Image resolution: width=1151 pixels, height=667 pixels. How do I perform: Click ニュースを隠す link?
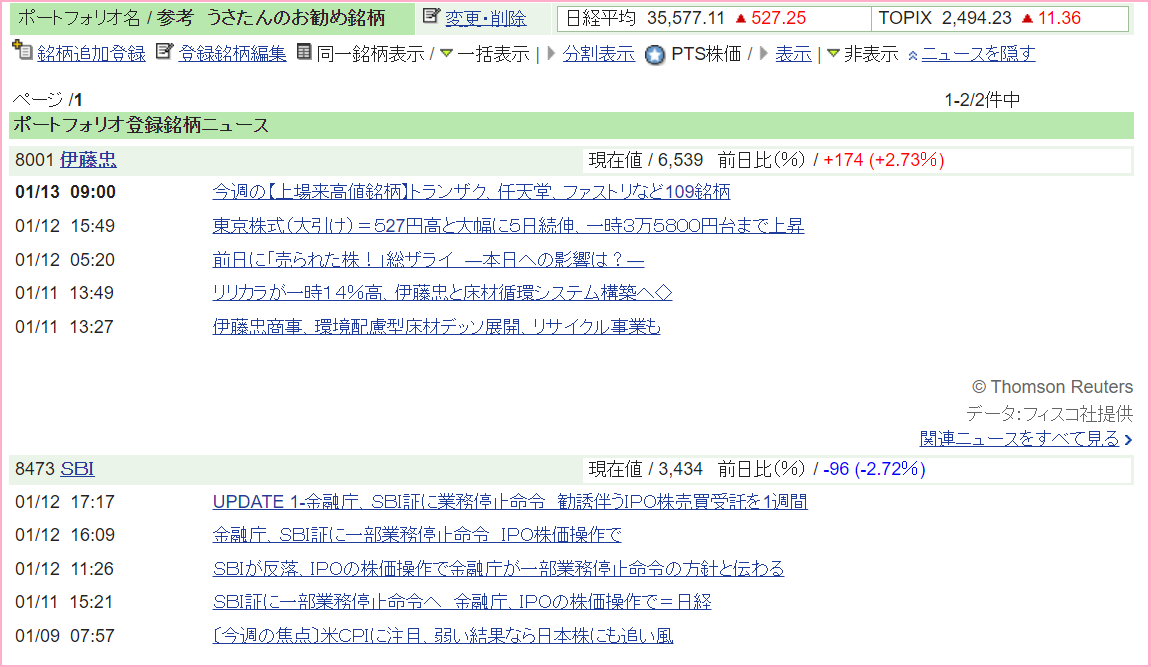coord(978,54)
